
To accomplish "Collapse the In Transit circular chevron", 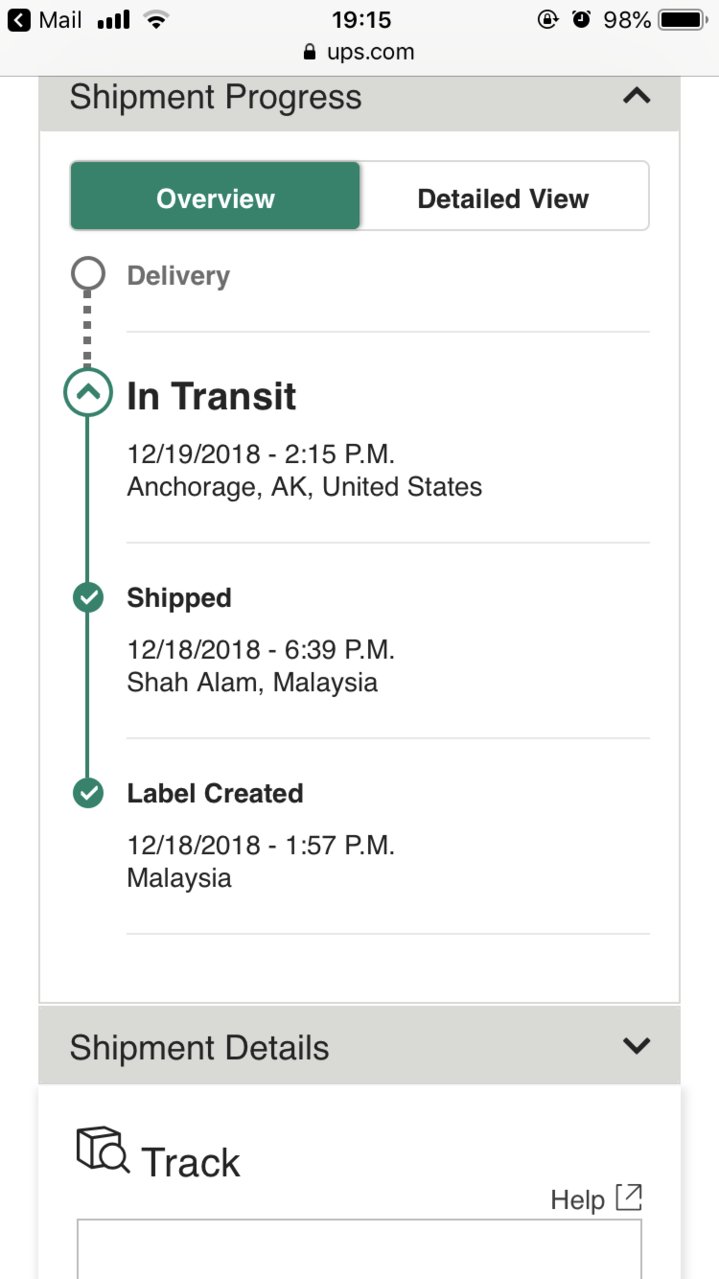I will (88, 393).
